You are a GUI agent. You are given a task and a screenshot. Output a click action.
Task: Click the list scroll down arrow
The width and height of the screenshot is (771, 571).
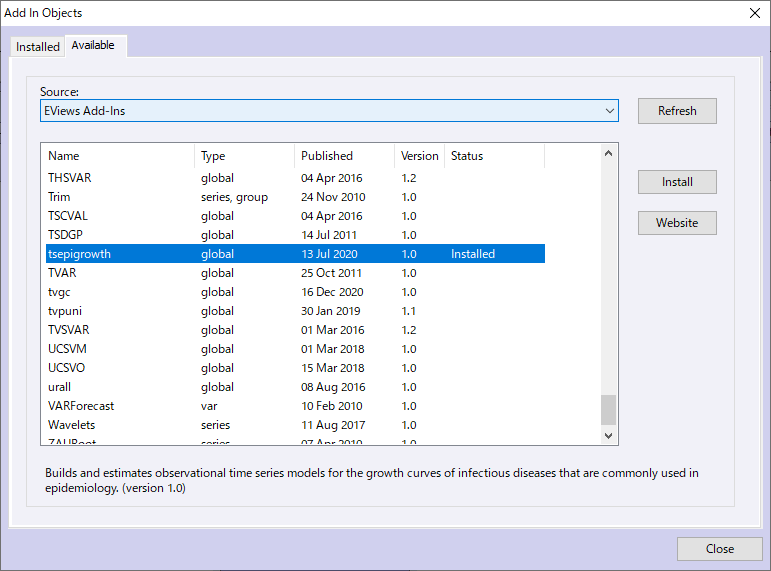coord(608,436)
